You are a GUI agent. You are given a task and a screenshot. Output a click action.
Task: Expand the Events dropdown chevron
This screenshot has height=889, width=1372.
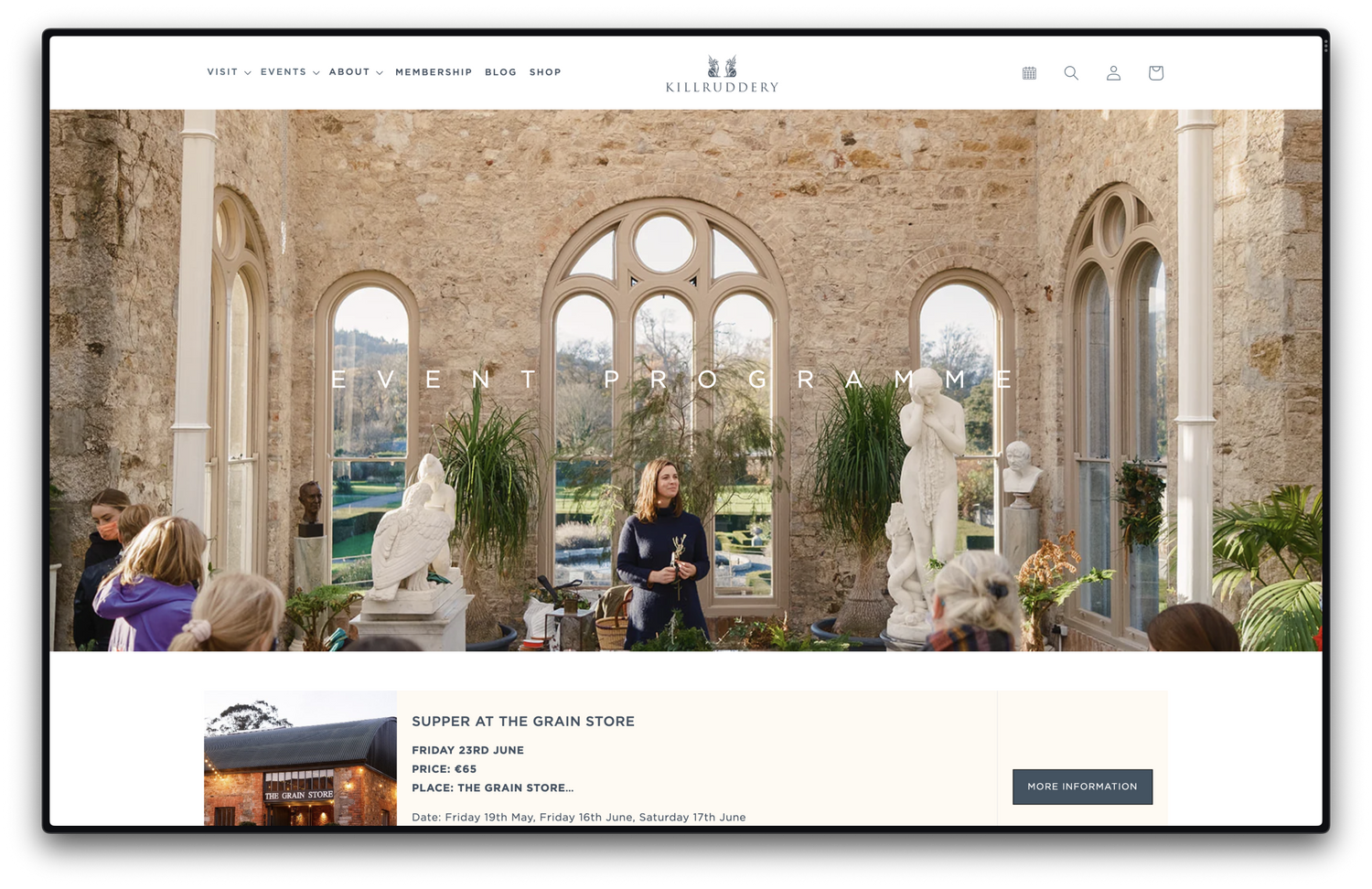tap(316, 73)
